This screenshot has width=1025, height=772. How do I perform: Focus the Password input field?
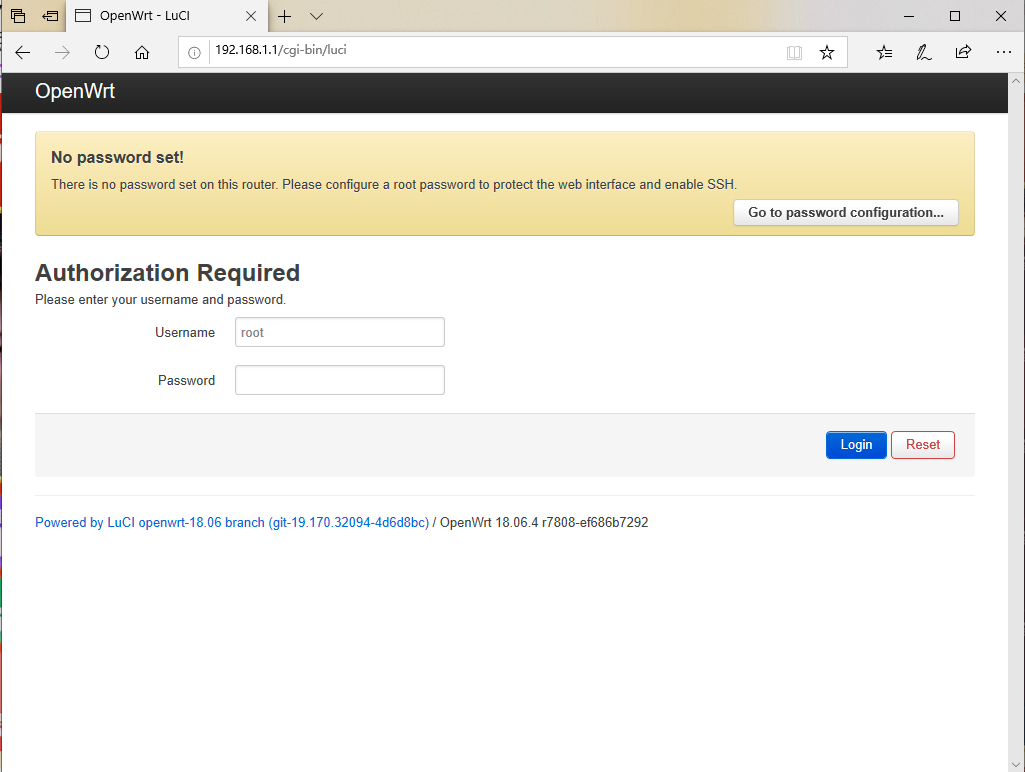(340, 380)
